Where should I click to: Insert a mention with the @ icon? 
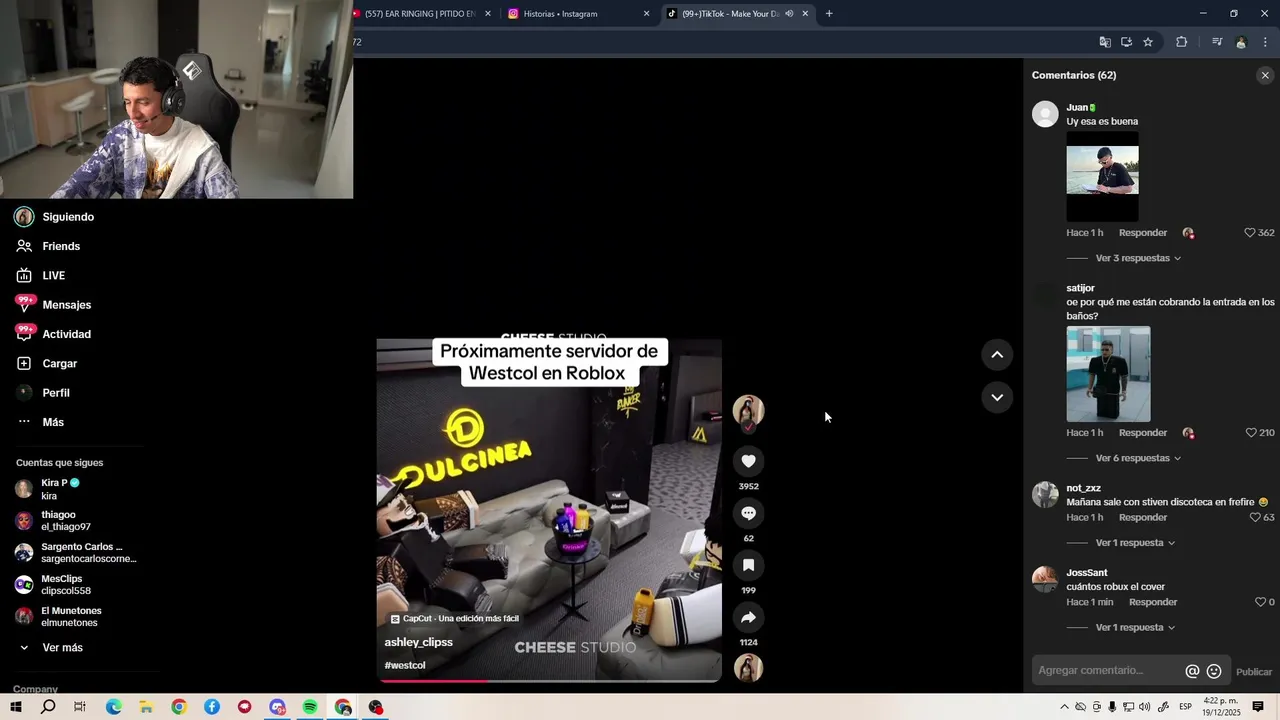1192,671
